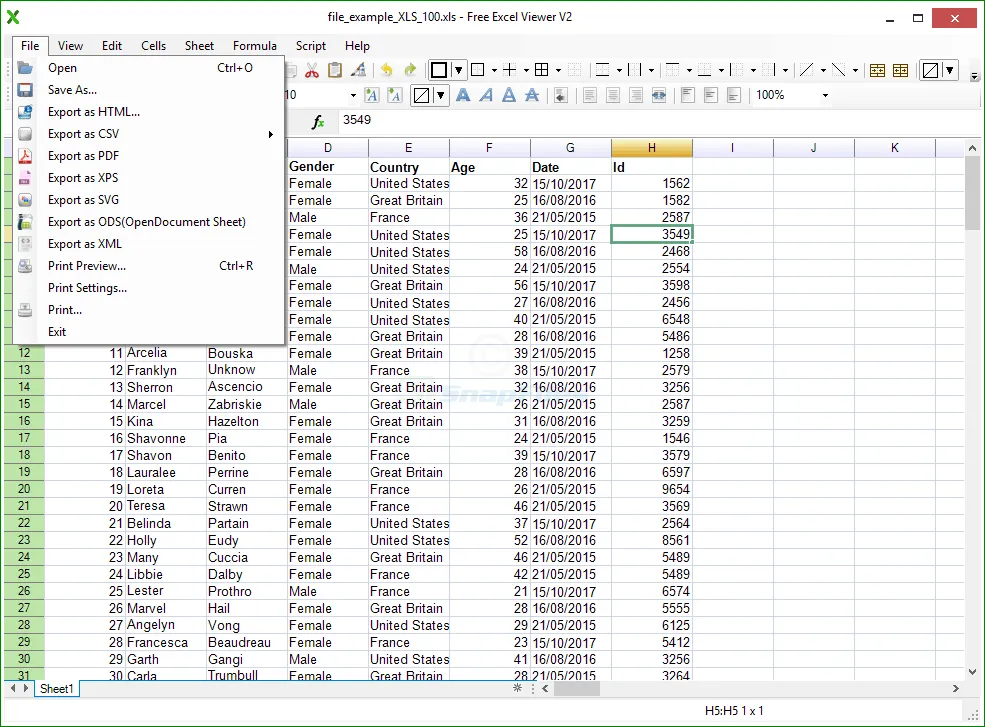Open the Formula menu
Image resolution: width=985 pixels, height=727 pixels.
(254, 46)
